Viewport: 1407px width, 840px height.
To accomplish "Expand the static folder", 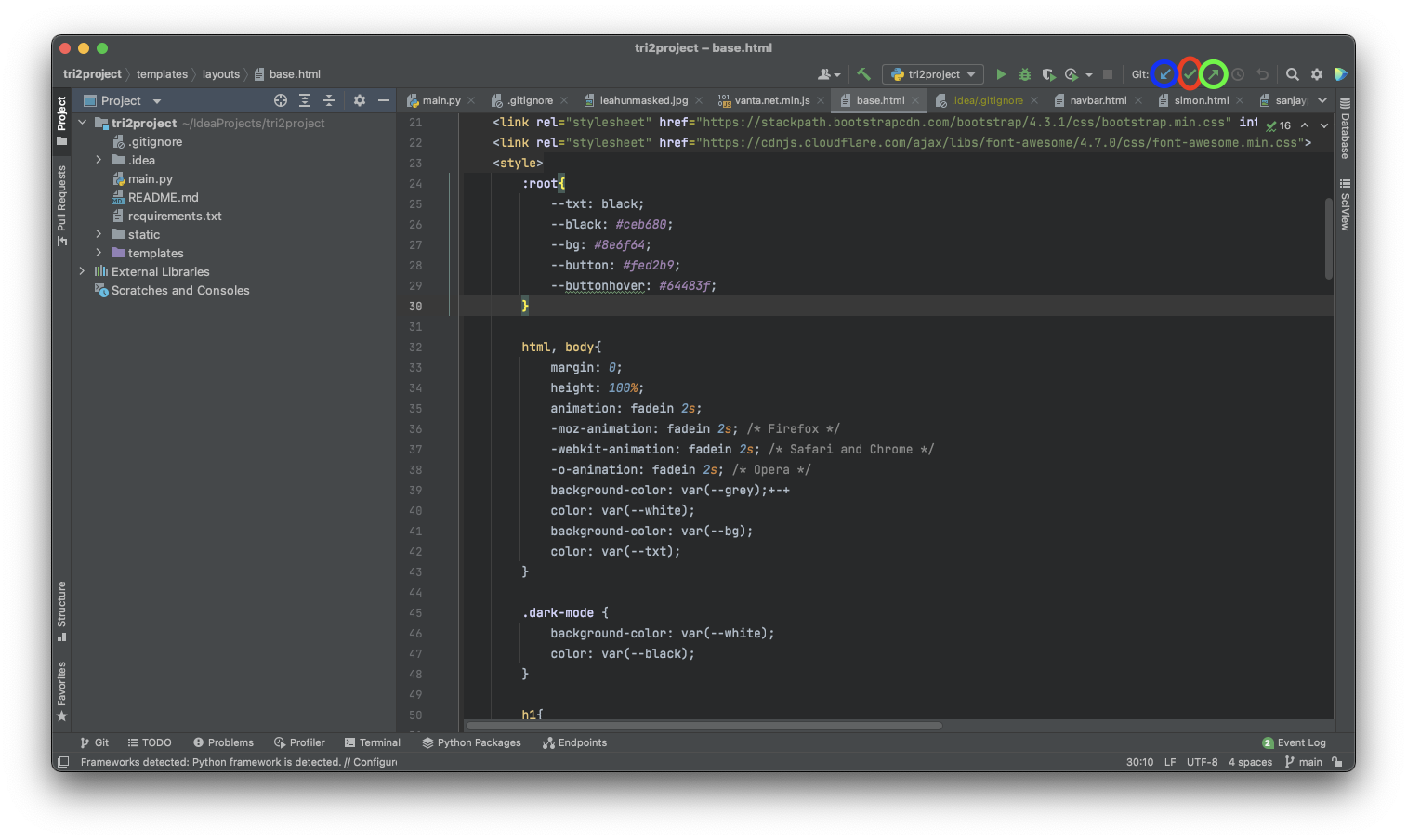I will click(x=99, y=234).
